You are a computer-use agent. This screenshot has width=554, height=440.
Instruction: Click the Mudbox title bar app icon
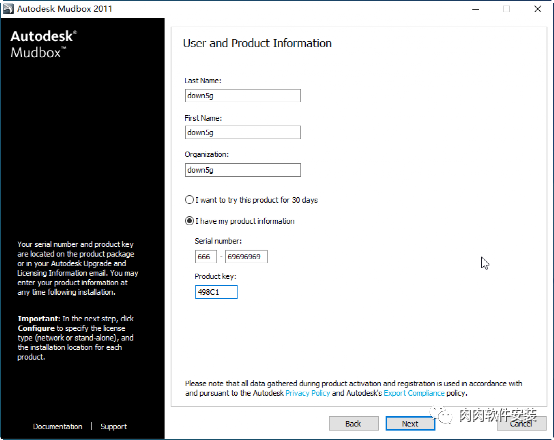coord(8,8)
